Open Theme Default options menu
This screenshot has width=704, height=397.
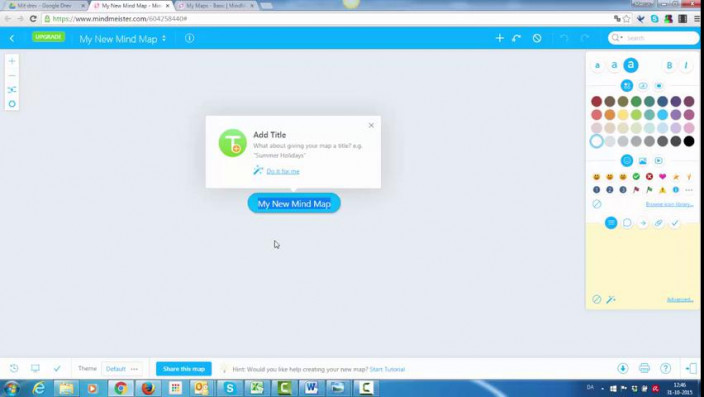tap(134, 369)
